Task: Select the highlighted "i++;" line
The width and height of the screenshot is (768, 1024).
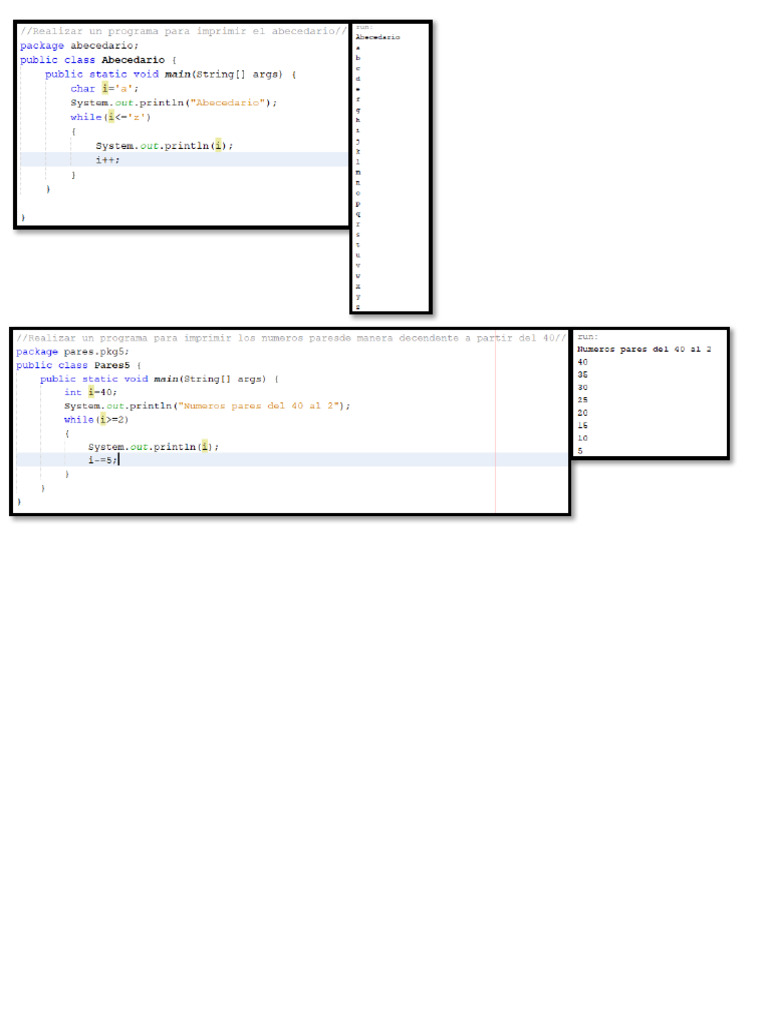Action: pos(108,160)
